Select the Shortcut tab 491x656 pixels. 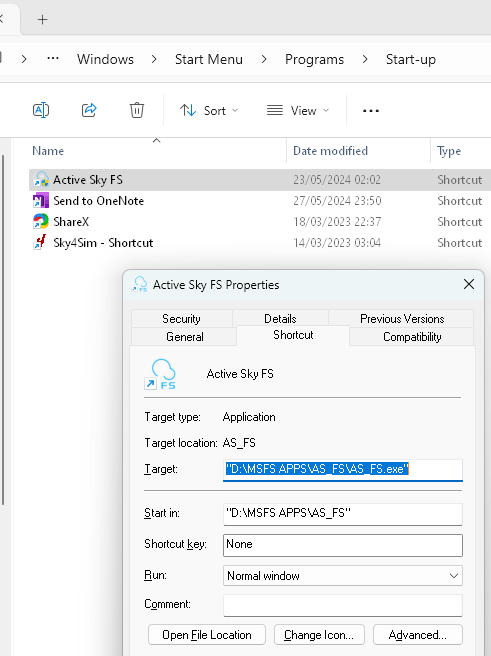pyautogui.click(x=293, y=335)
